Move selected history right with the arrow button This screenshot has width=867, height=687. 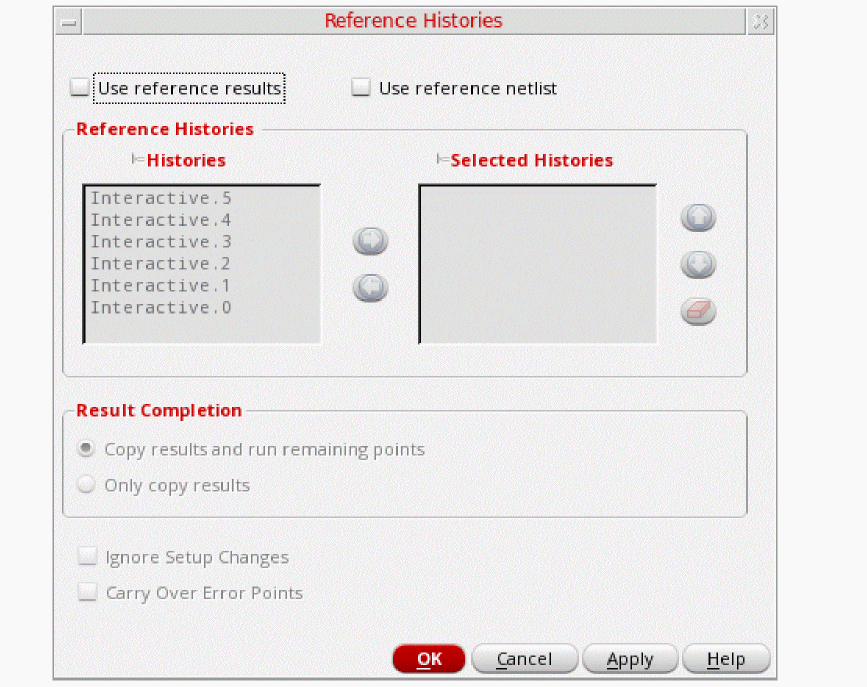click(x=370, y=241)
